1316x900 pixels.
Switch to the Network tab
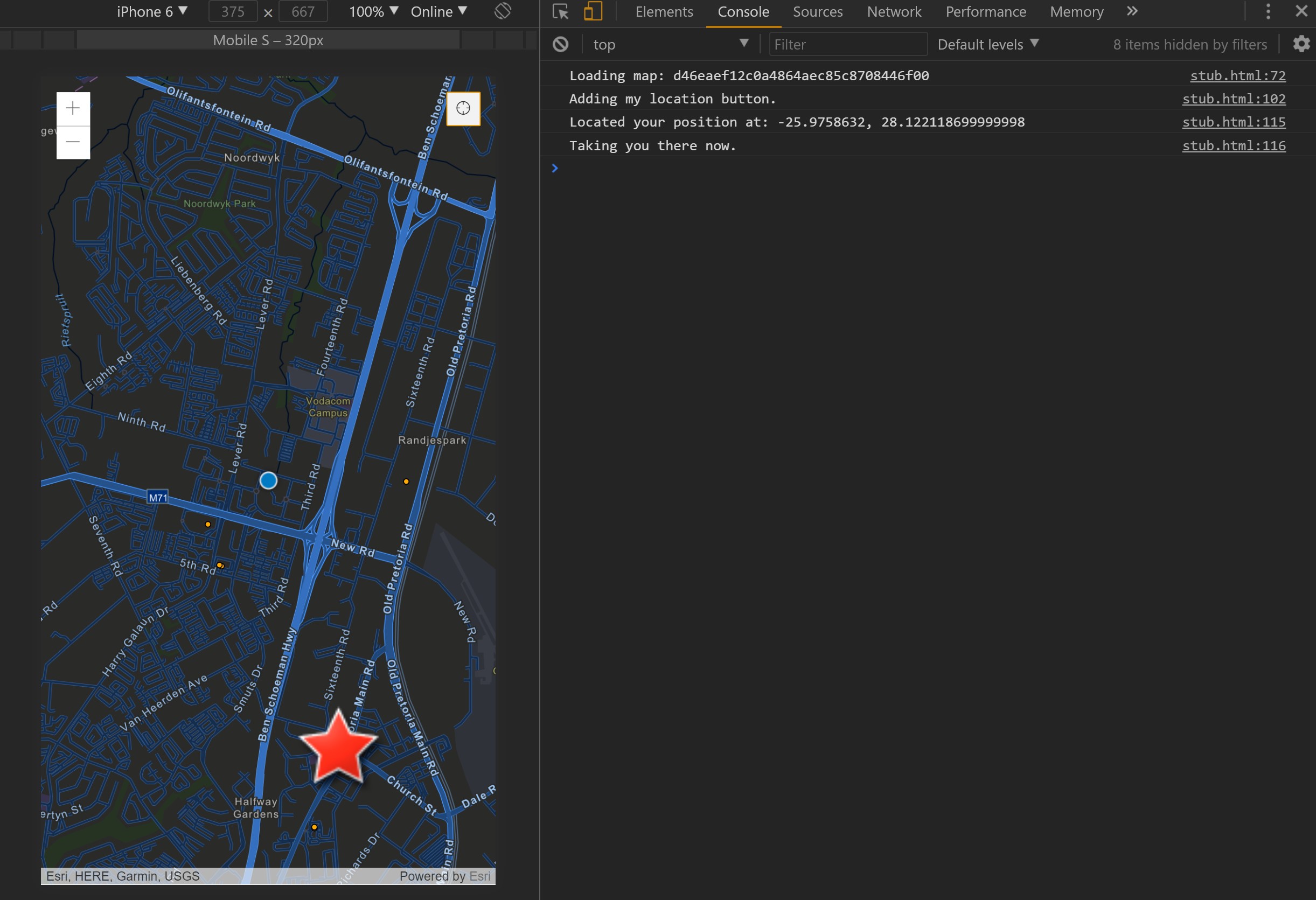[894, 11]
